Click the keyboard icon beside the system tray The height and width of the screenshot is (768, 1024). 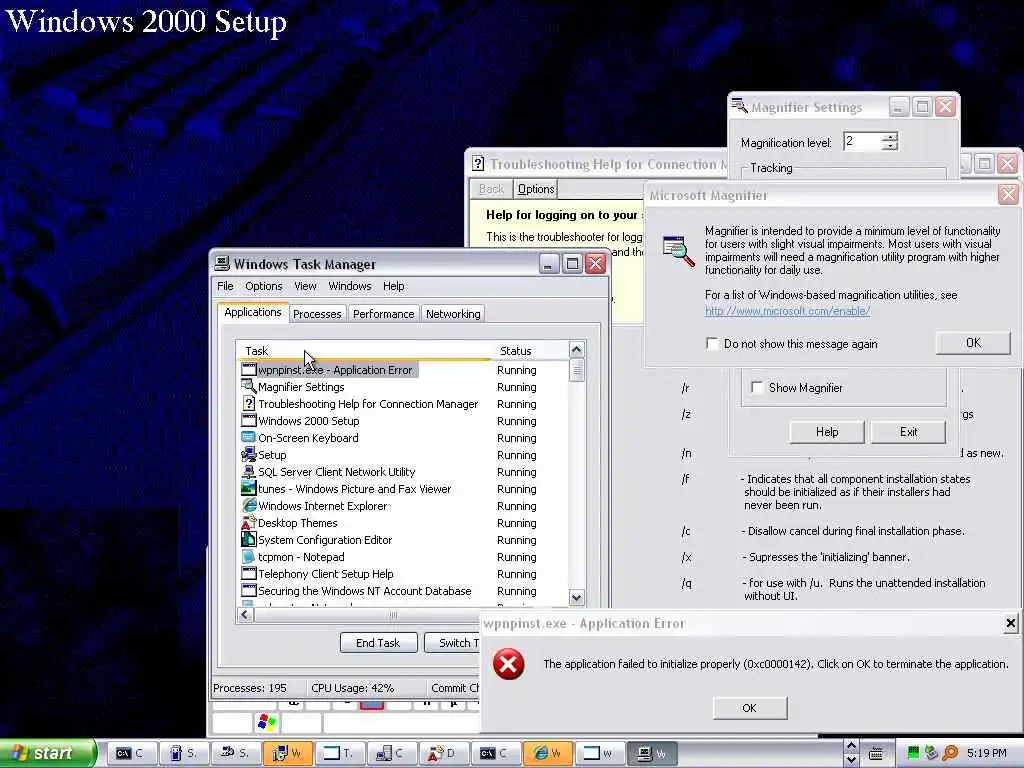click(876, 754)
